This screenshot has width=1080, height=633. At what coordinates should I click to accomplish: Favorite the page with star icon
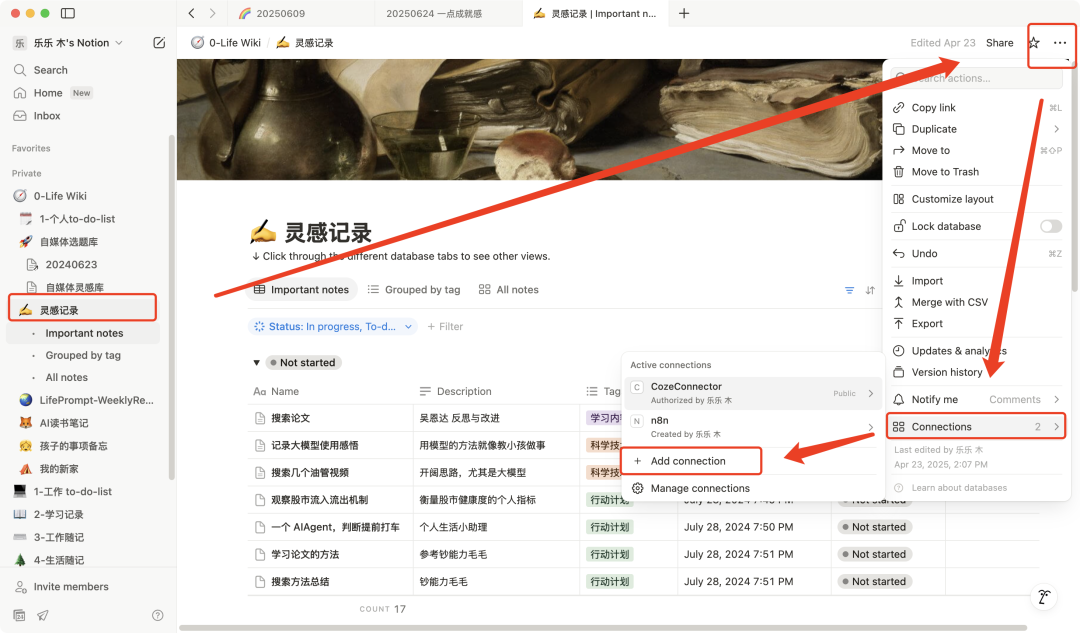tap(1034, 43)
